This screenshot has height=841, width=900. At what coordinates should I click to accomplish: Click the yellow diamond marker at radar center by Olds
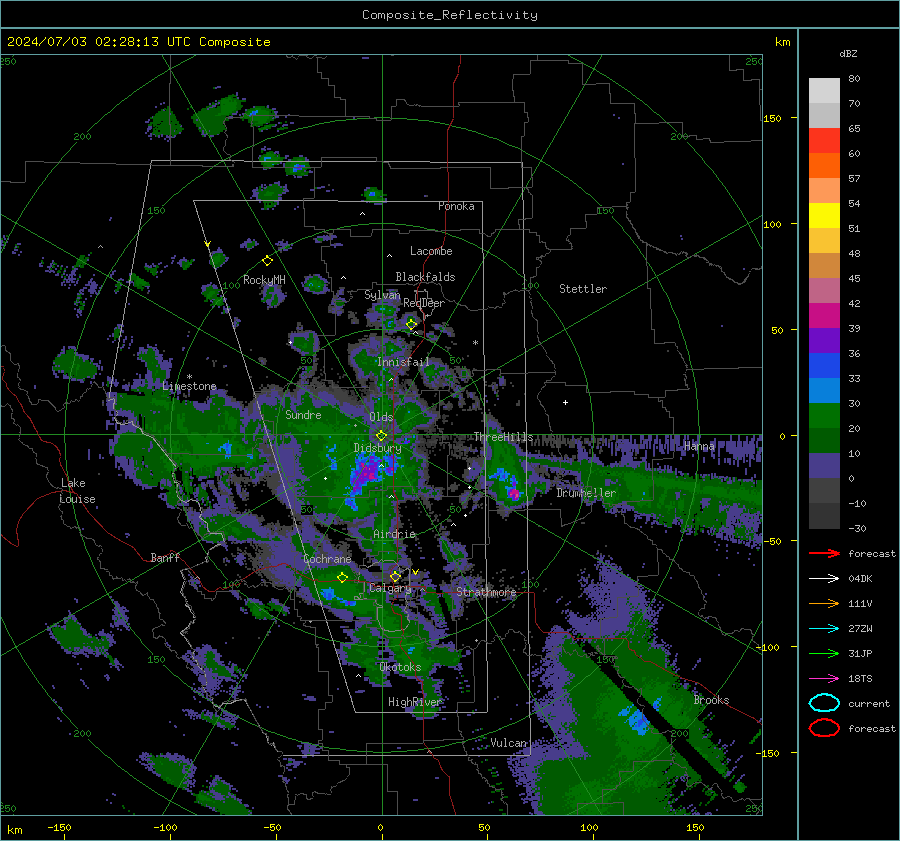381,436
